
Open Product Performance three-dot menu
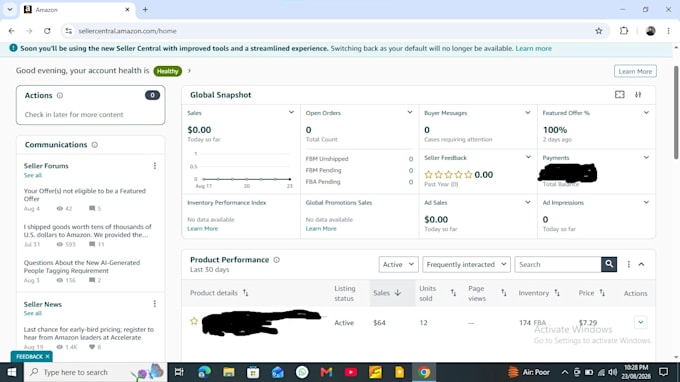tap(628, 264)
